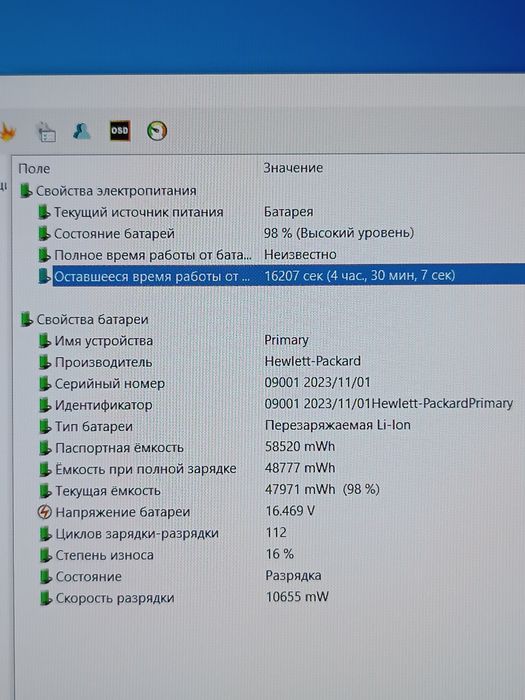Click the battery icon beside Степень износа
This screenshot has width=525, height=700.
tap(45, 555)
